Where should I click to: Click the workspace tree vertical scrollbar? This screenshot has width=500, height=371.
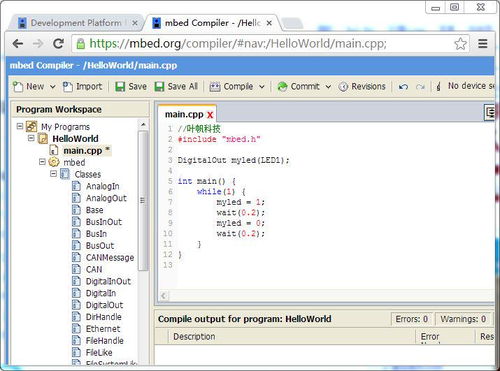click(x=143, y=200)
